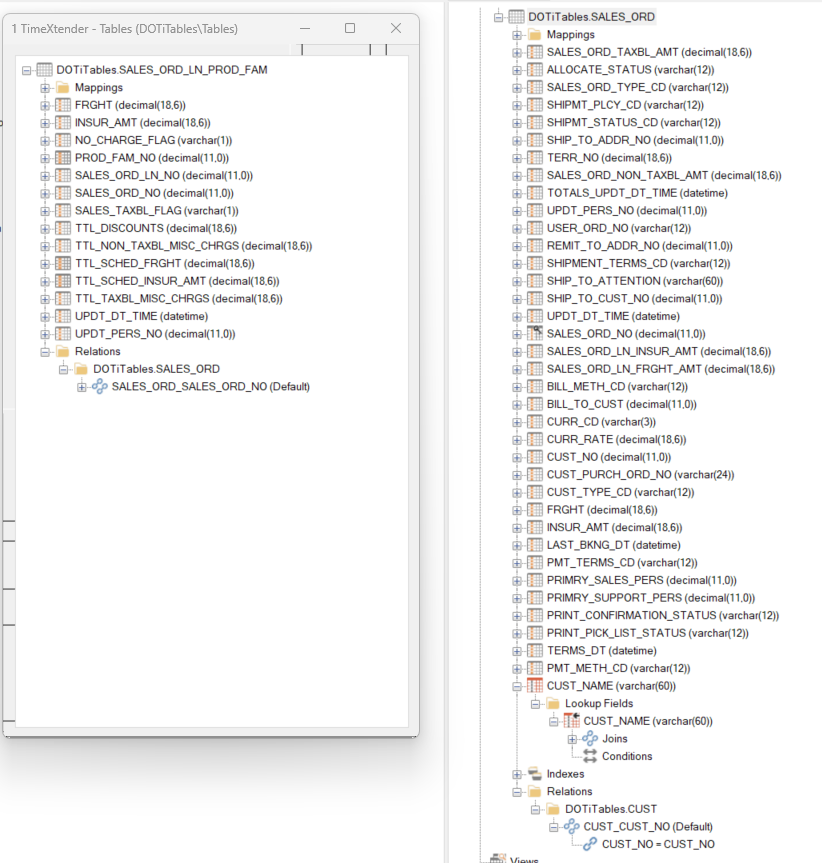
Task: Click the Lookup Fields folder icon
Action: tap(553, 703)
